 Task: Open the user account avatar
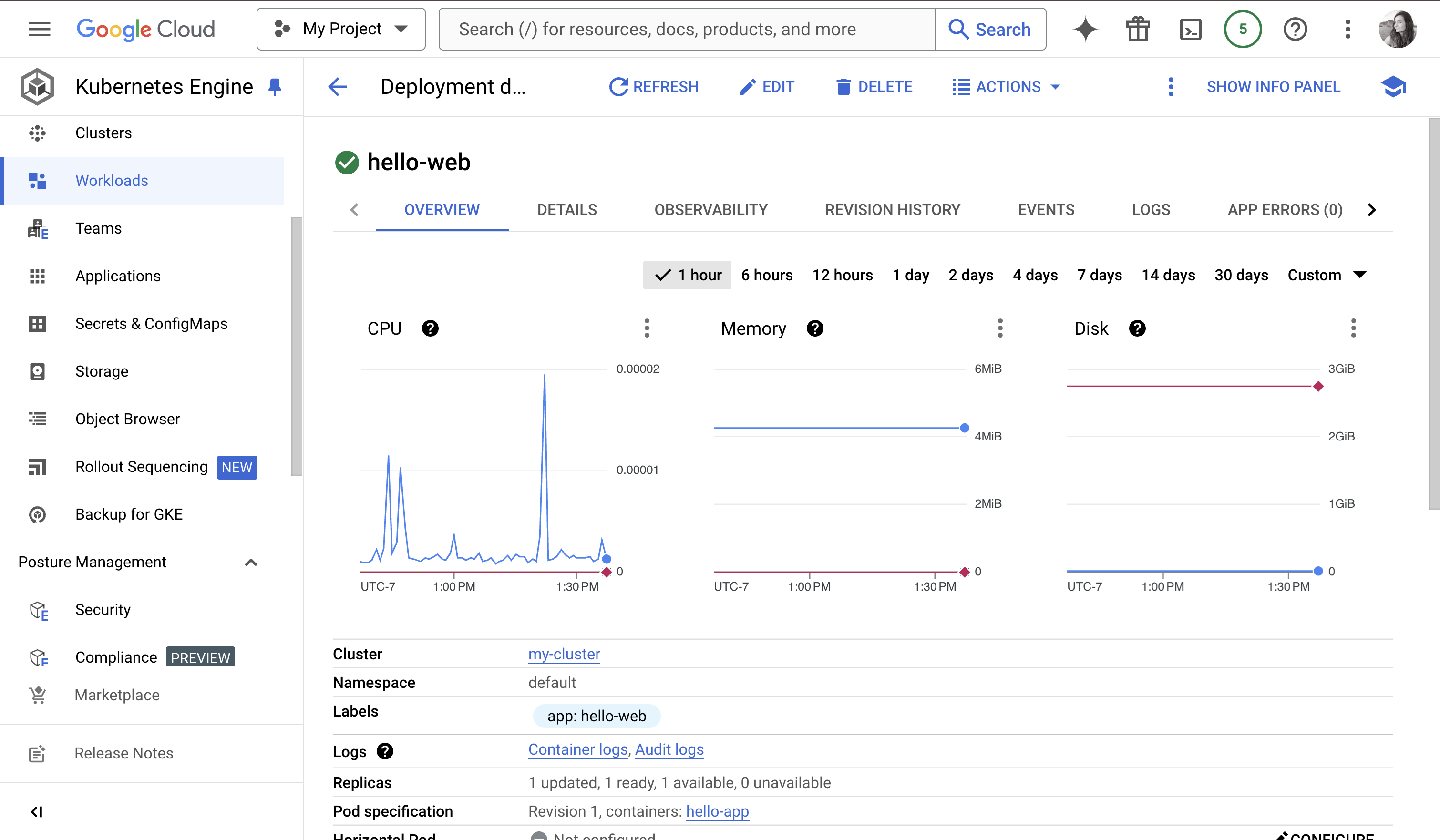tap(1397, 29)
